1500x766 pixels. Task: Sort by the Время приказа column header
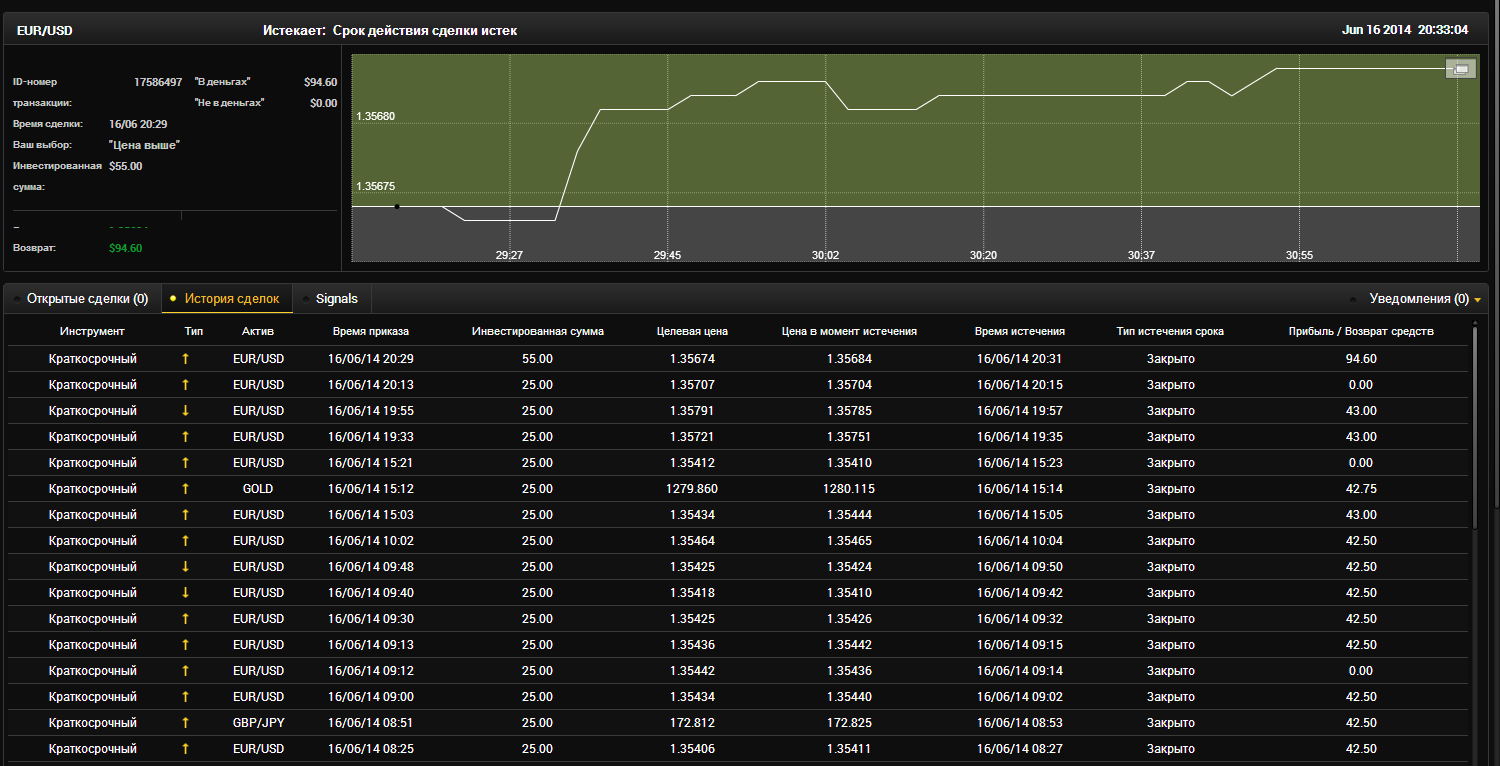point(371,331)
